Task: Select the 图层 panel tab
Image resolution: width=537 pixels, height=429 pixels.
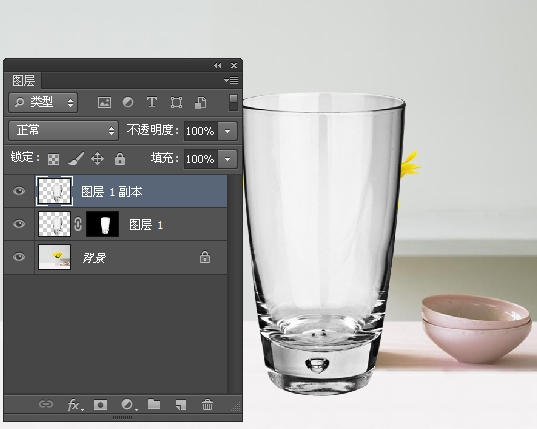Action: click(23, 80)
